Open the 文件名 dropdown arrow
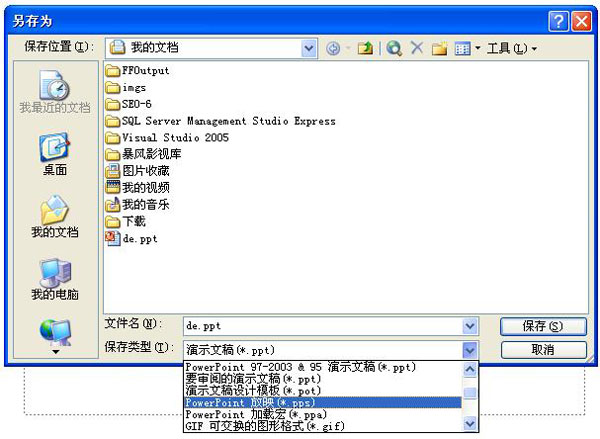Viewport: 600px width, 439px height. (470, 326)
